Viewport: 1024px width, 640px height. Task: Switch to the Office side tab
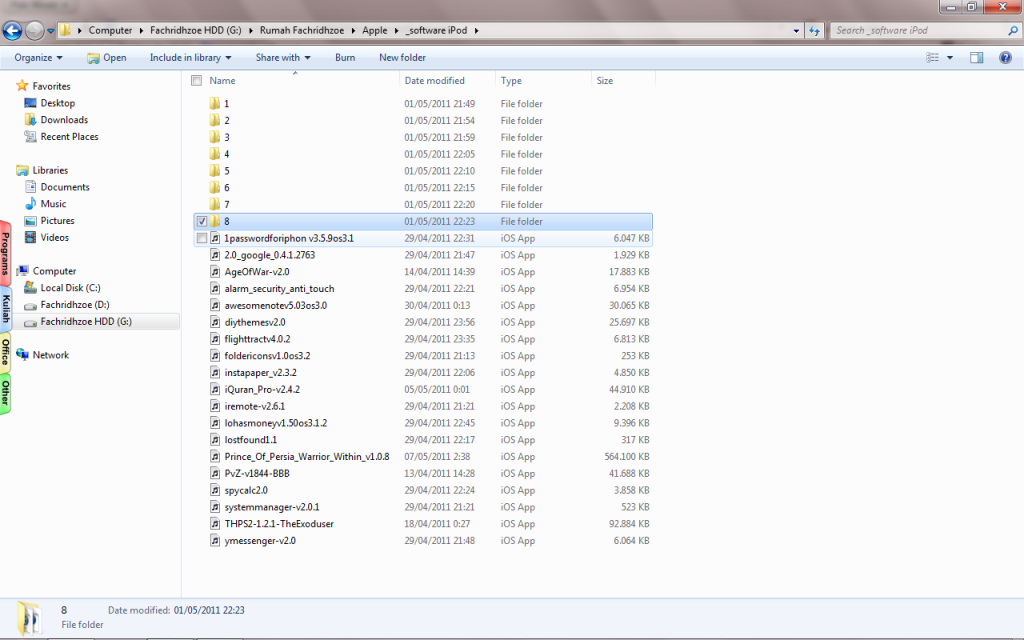tap(5, 351)
